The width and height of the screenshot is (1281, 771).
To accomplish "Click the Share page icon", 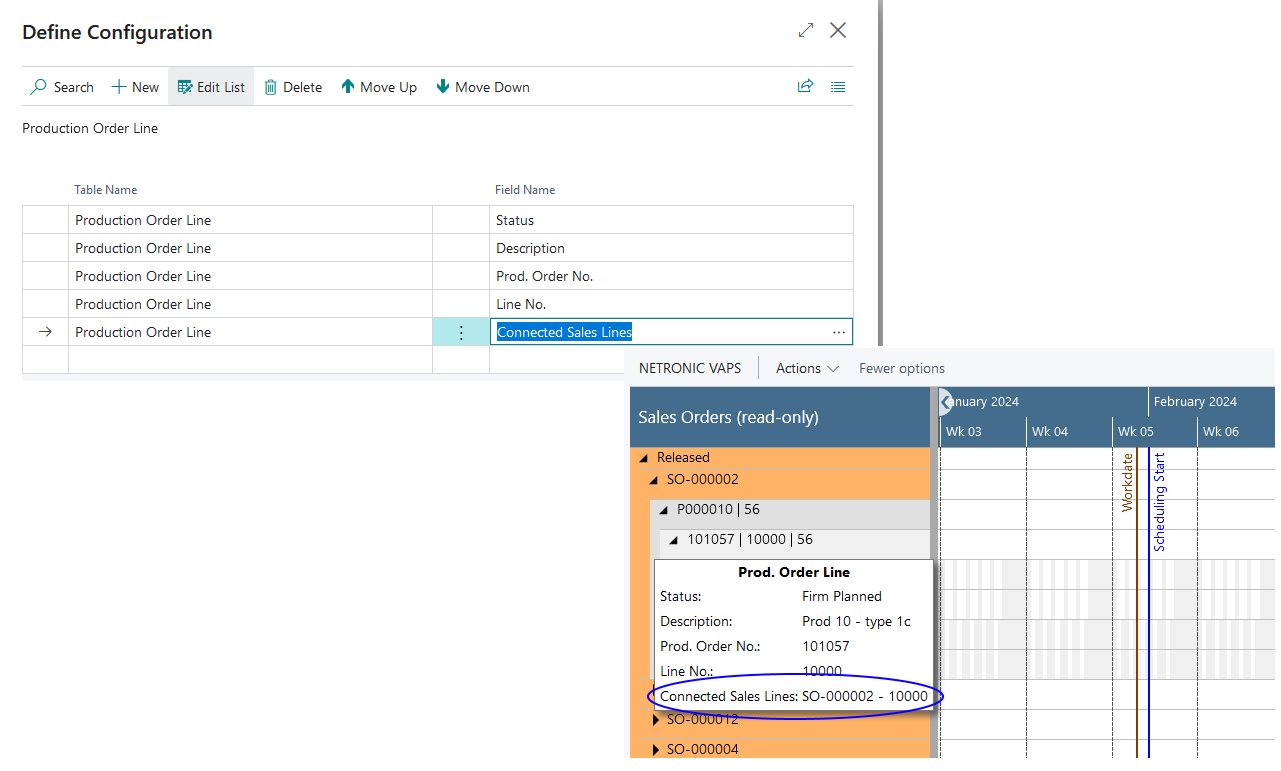I will coord(805,86).
